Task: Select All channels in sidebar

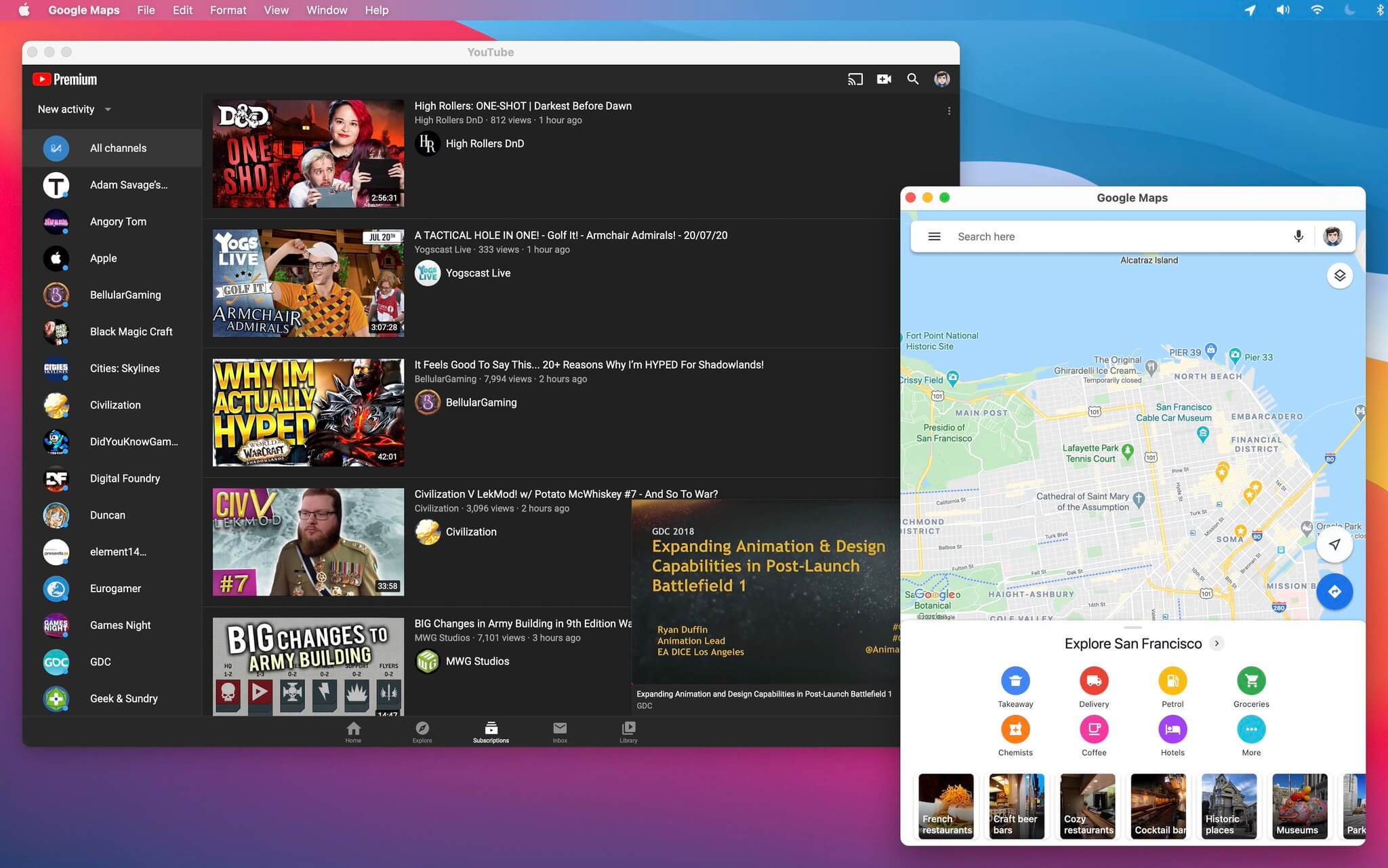Action: click(113, 148)
